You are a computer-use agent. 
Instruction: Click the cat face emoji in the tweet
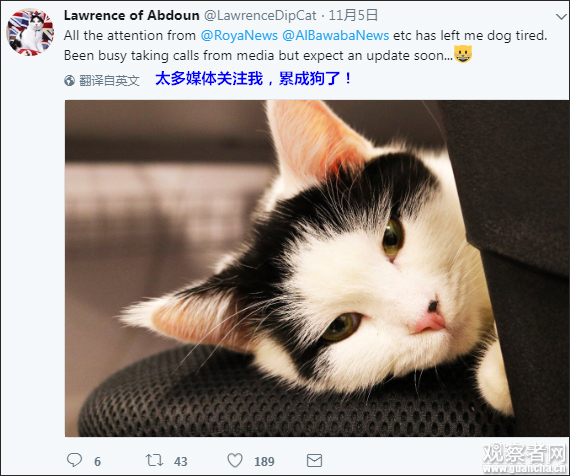(x=463, y=54)
